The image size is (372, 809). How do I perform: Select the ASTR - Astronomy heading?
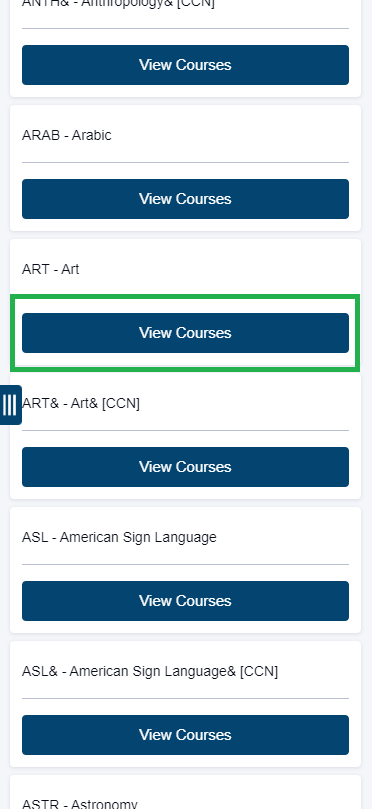pos(79,804)
